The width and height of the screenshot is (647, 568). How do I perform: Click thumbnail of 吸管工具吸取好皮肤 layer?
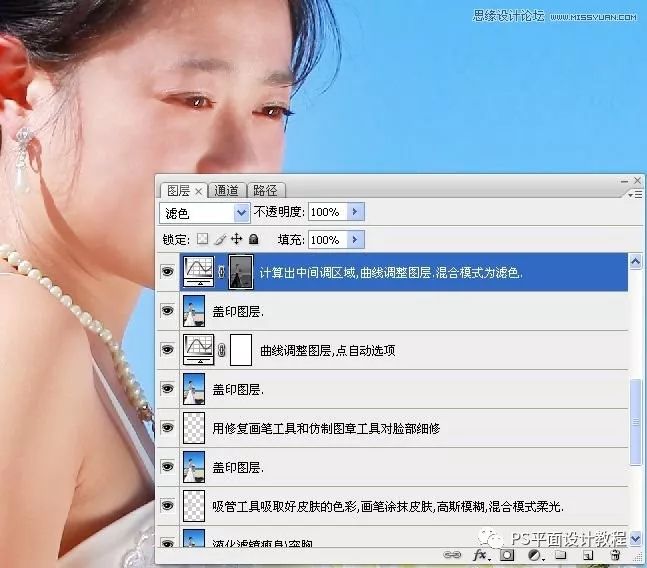194,506
